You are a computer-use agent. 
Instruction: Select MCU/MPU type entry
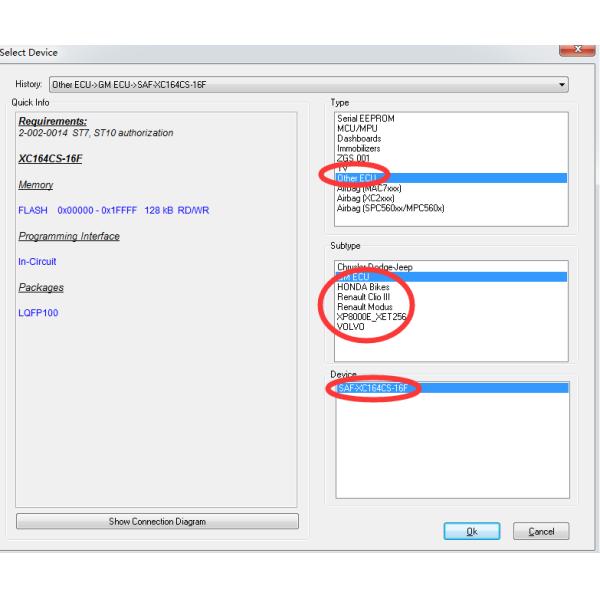click(360, 128)
